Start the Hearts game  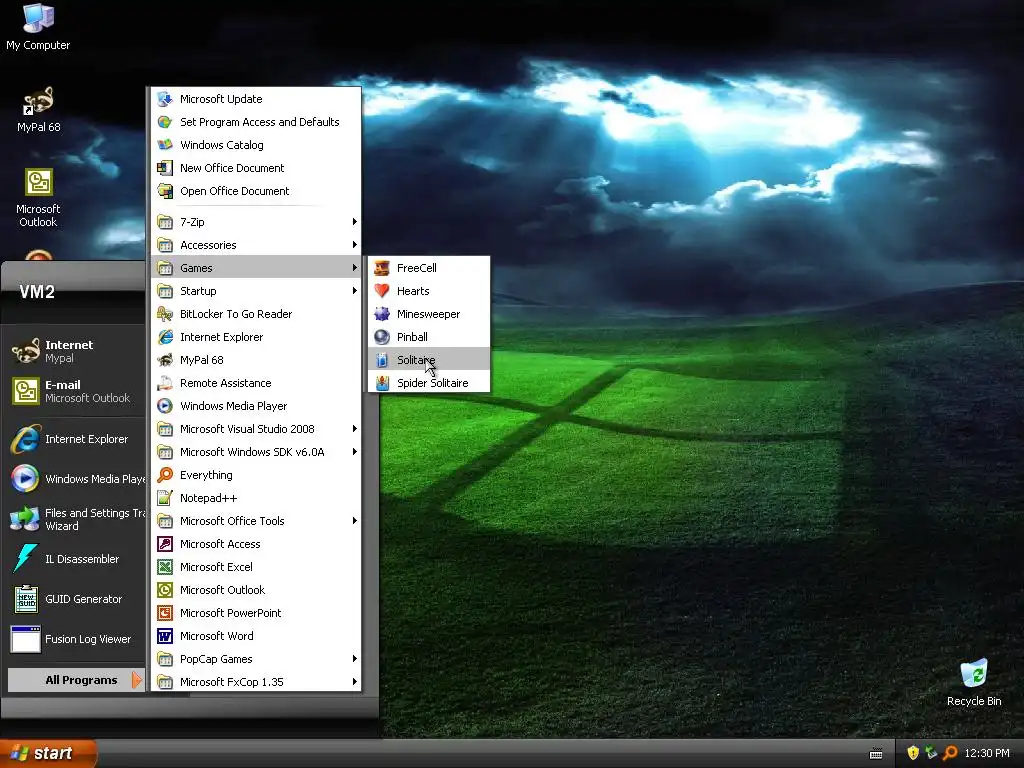(429, 291)
